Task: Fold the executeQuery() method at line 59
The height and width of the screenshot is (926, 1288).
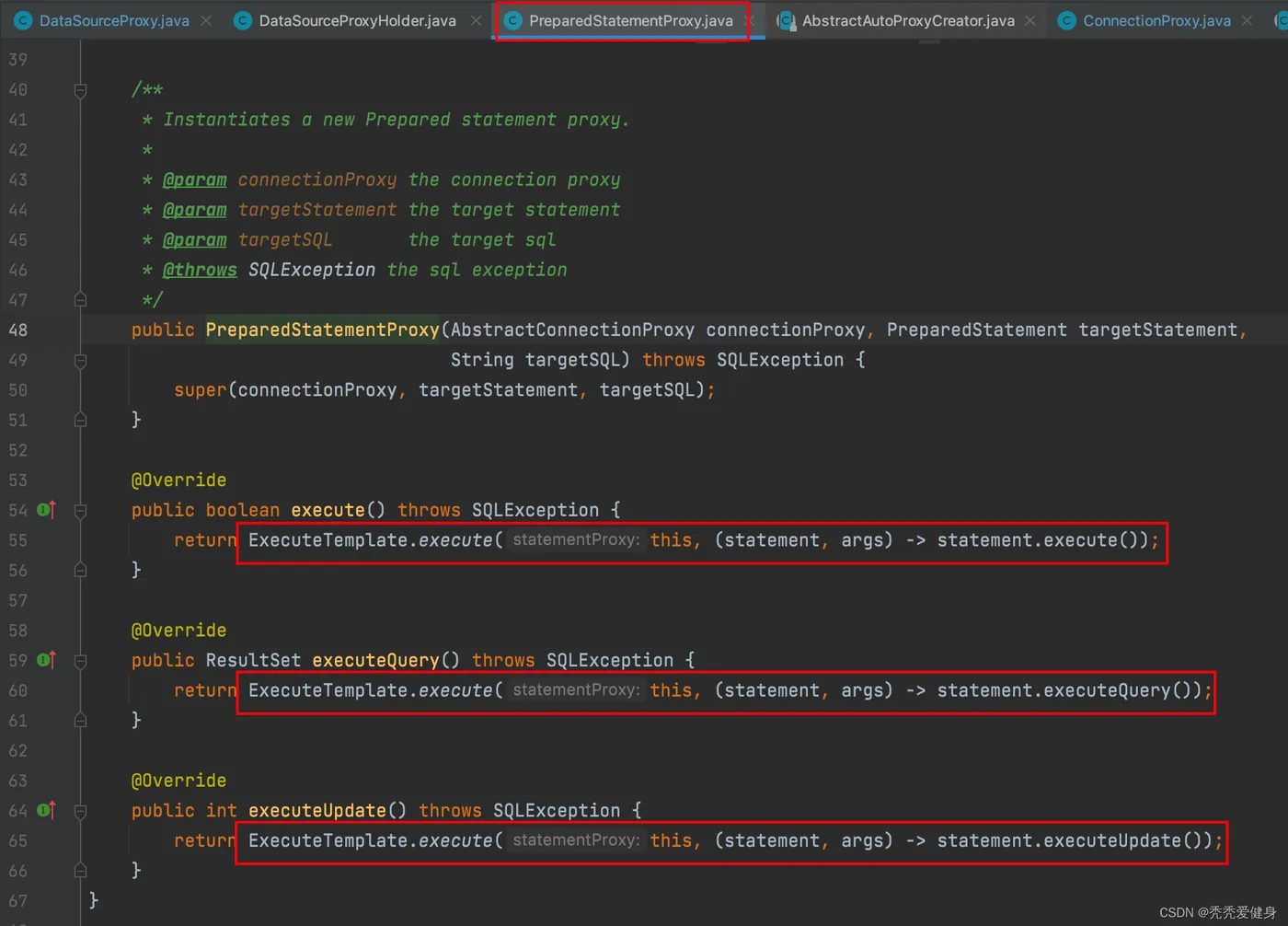Action: coord(80,660)
